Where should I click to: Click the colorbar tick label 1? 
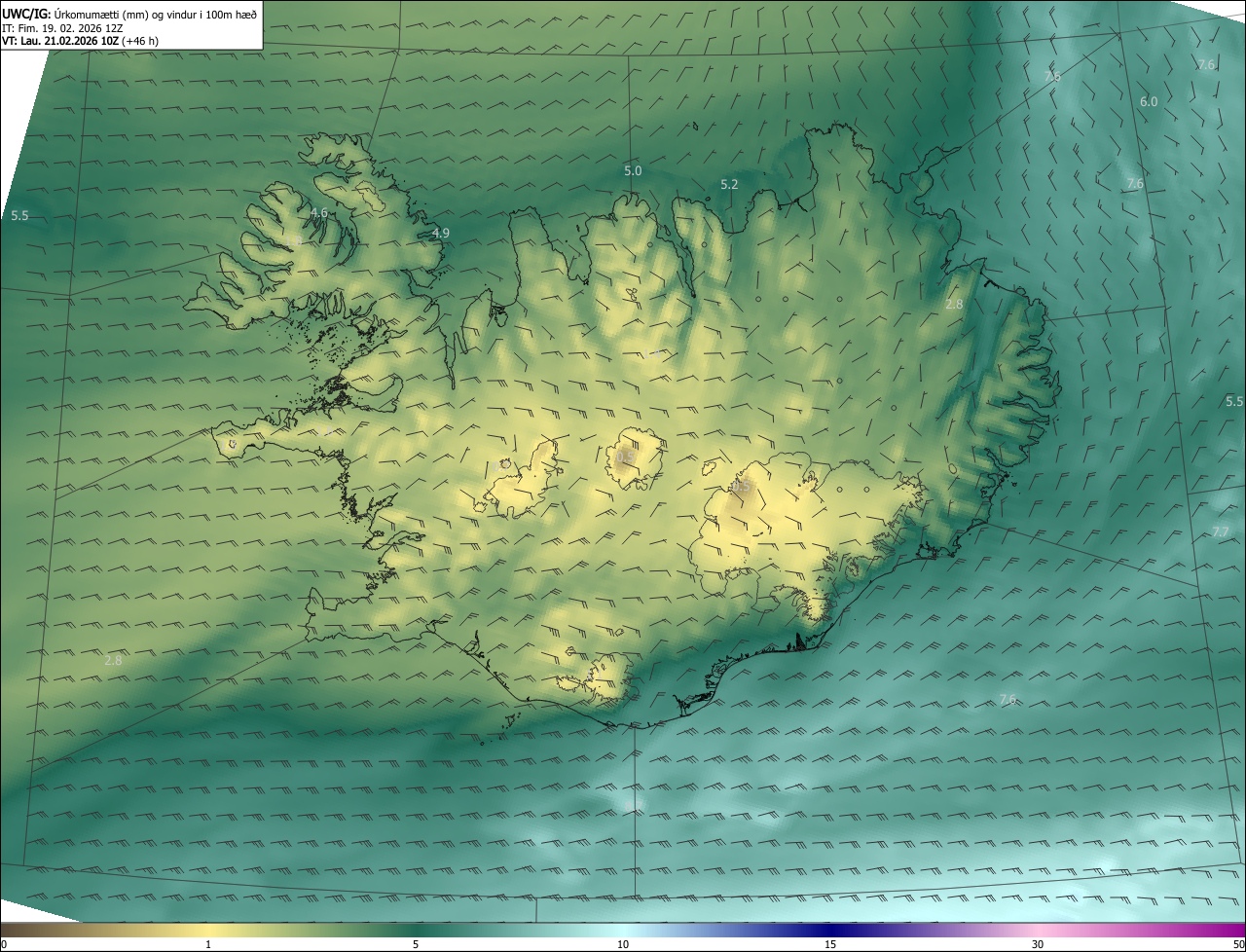[208, 944]
